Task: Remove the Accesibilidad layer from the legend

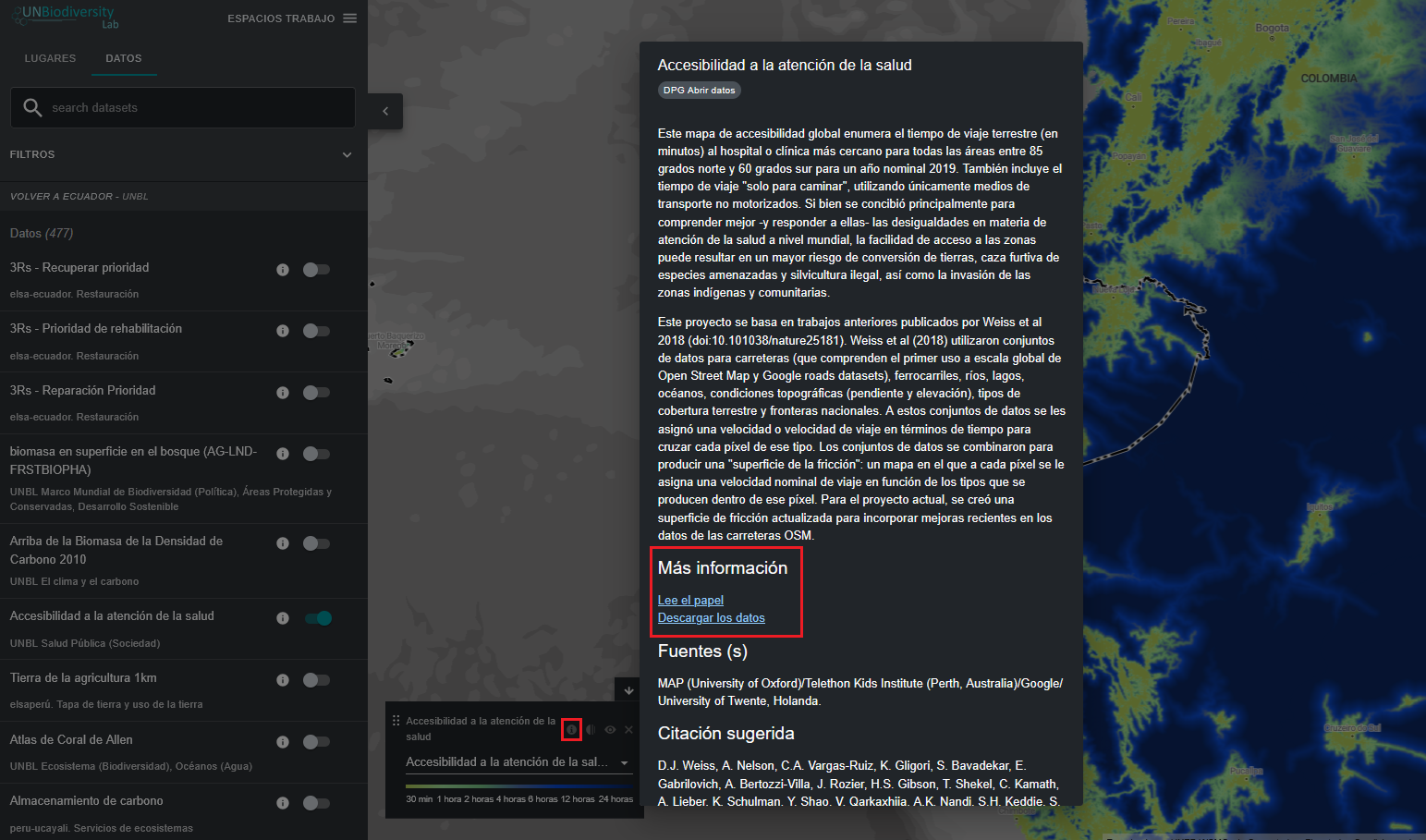Action: pos(629,729)
